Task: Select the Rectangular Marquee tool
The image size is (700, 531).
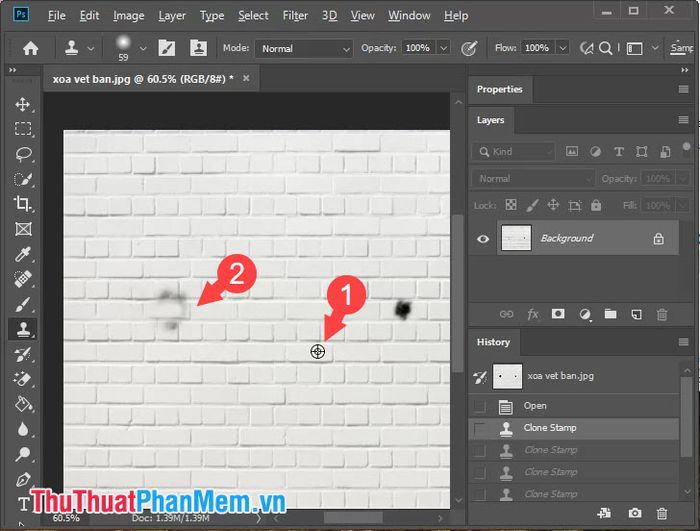Action: coord(23,129)
